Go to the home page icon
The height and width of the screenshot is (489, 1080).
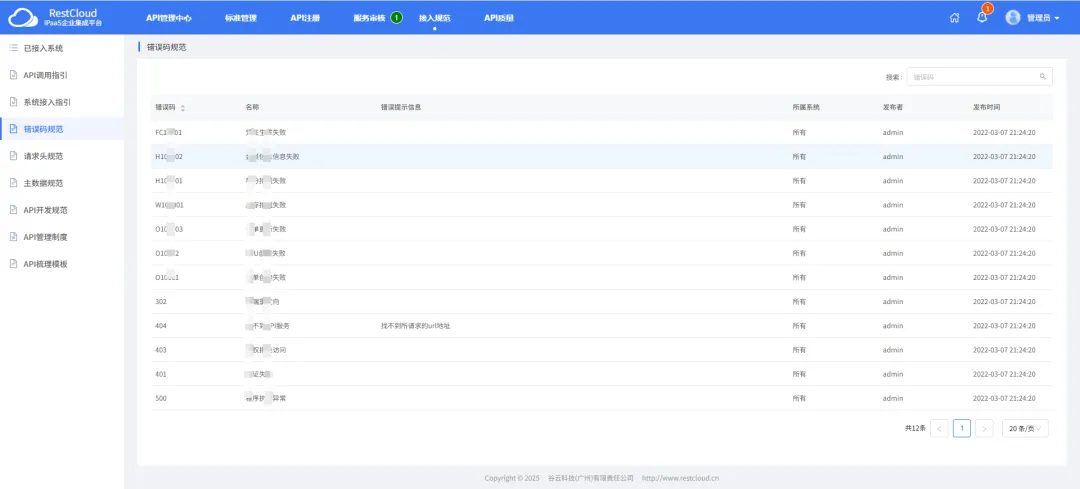pos(954,18)
